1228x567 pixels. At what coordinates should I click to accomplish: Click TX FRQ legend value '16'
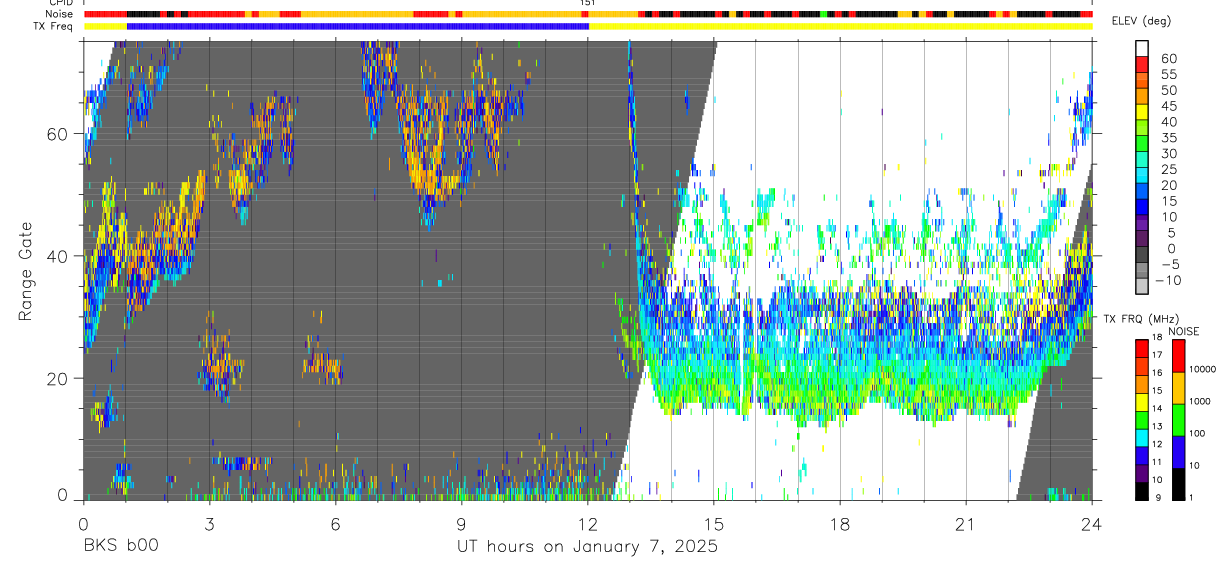click(x=1157, y=373)
